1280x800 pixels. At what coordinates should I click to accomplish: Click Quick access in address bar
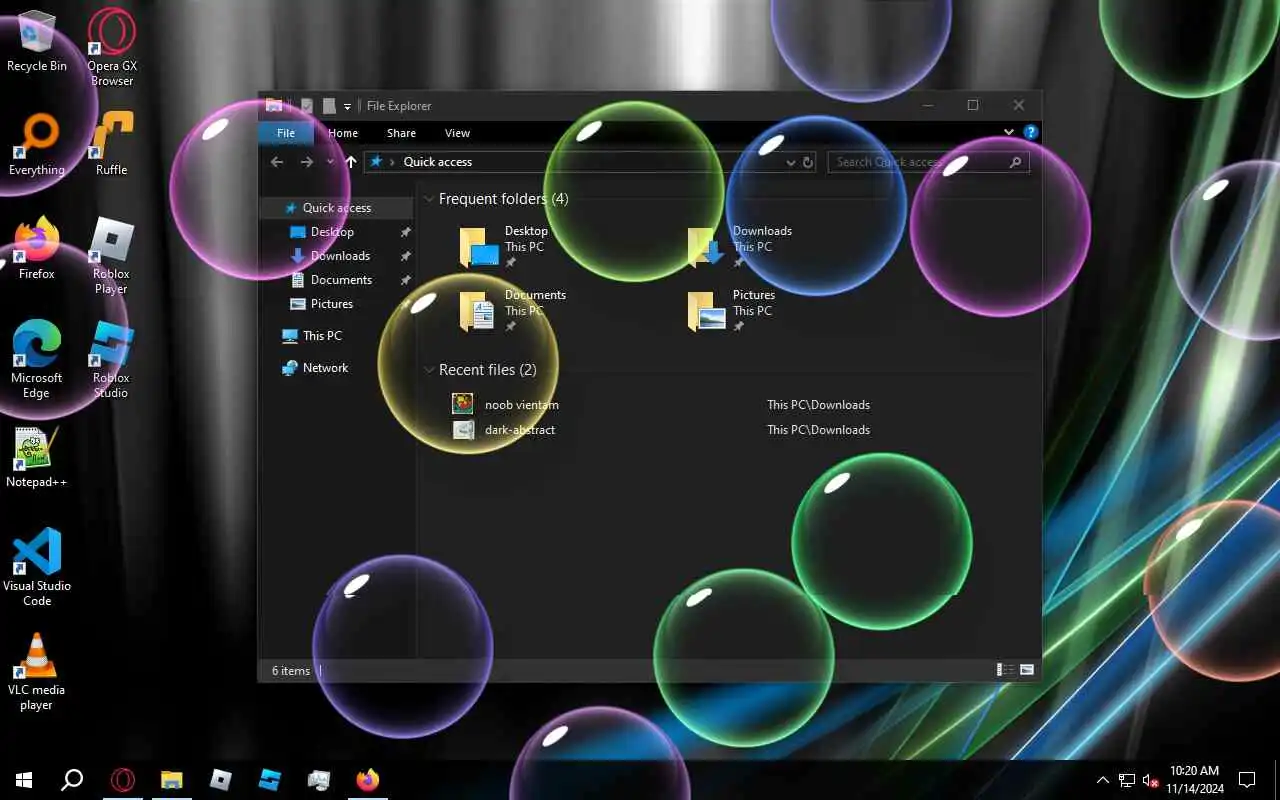(438, 162)
